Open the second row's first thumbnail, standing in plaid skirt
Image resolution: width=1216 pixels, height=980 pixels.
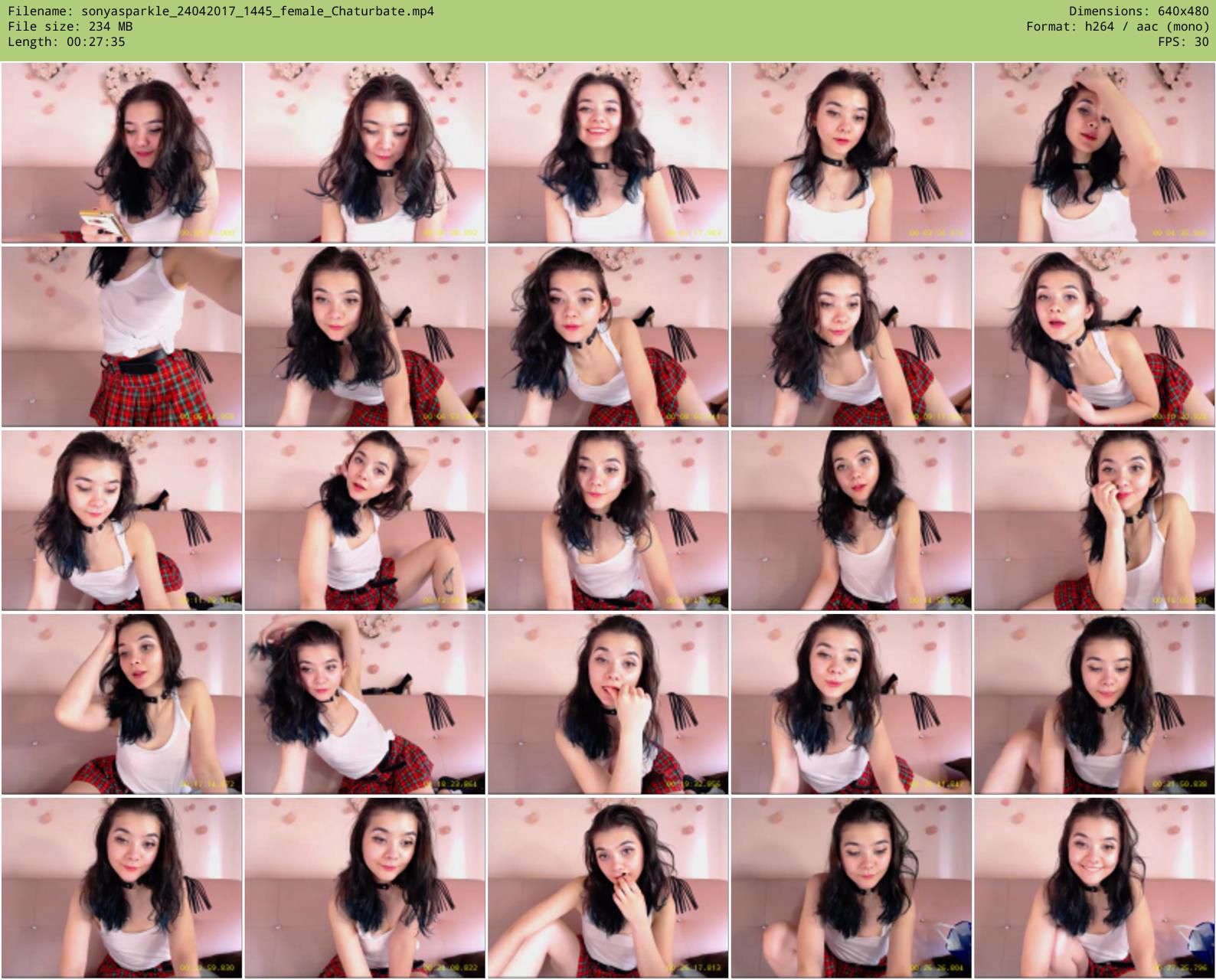[122, 337]
